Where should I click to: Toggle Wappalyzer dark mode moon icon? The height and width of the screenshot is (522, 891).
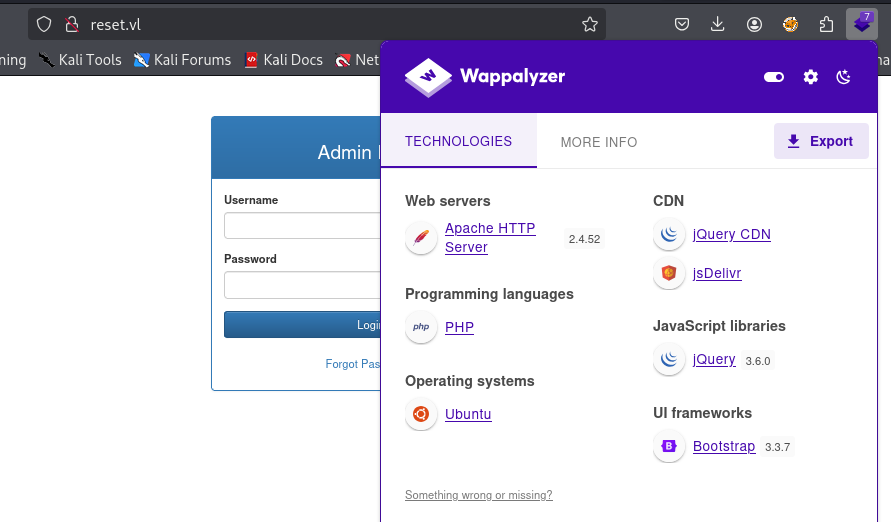tap(843, 77)
